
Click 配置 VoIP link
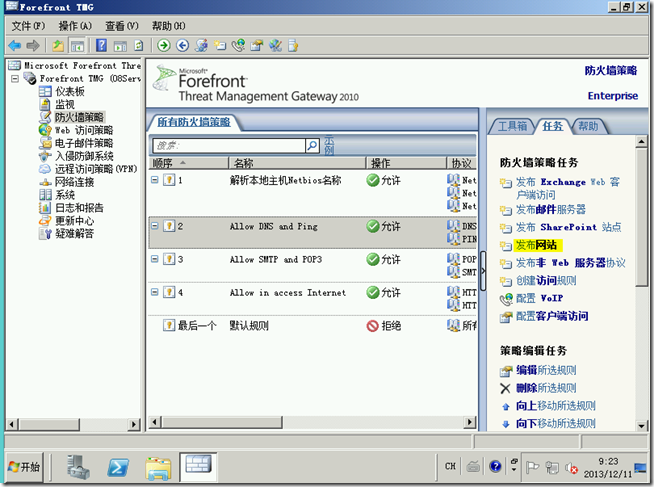coord(539,298)
